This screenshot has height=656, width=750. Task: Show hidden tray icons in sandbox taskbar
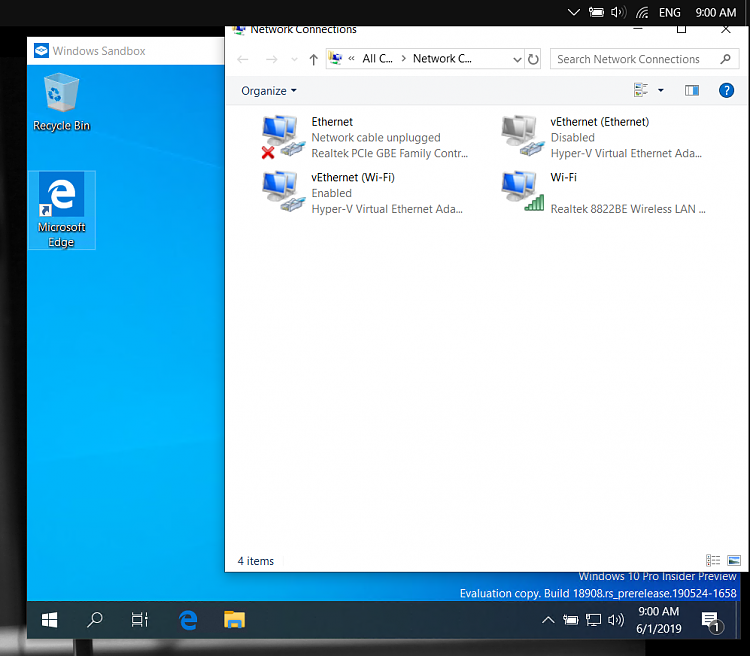point(548,620)
